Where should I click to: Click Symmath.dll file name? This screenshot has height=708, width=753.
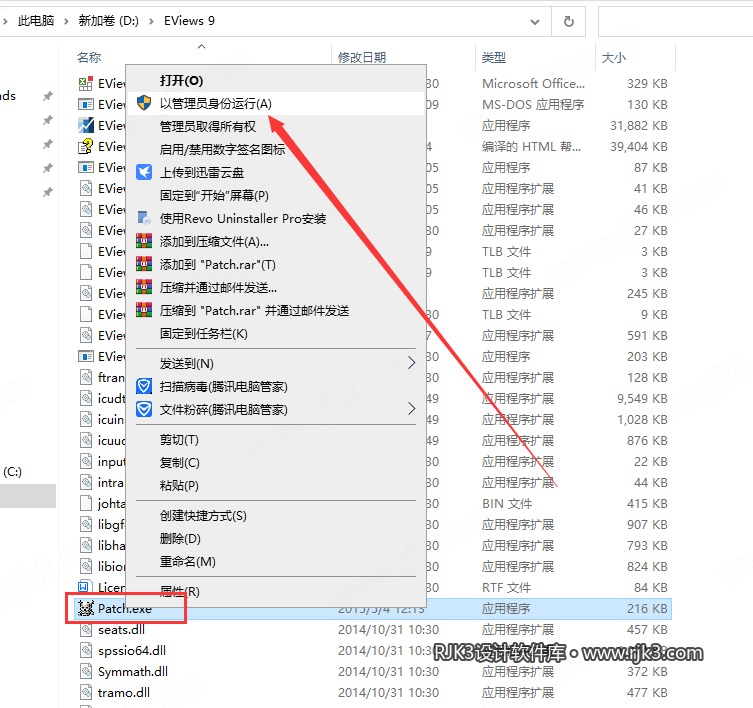point(133,671)
